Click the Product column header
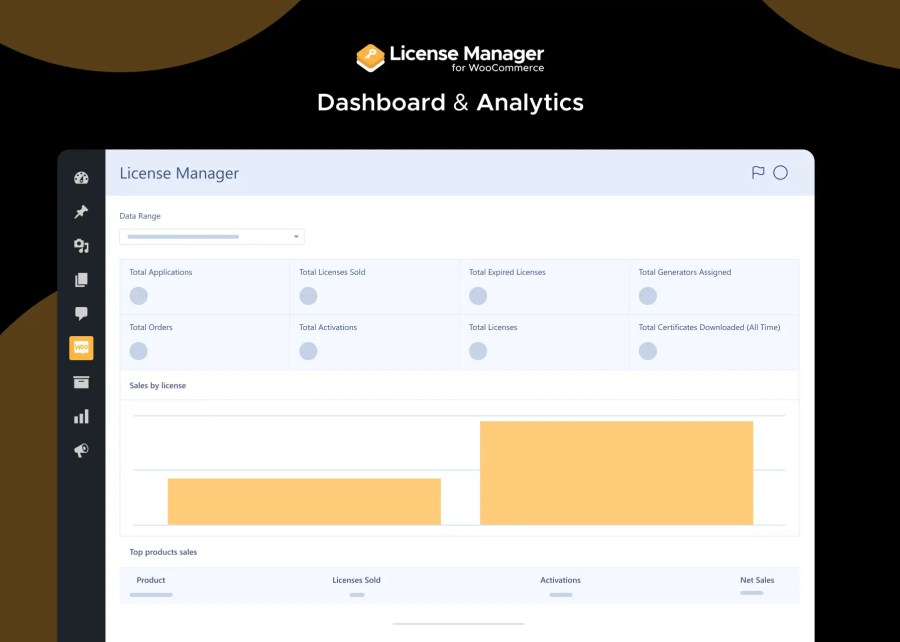 point(151,580)
